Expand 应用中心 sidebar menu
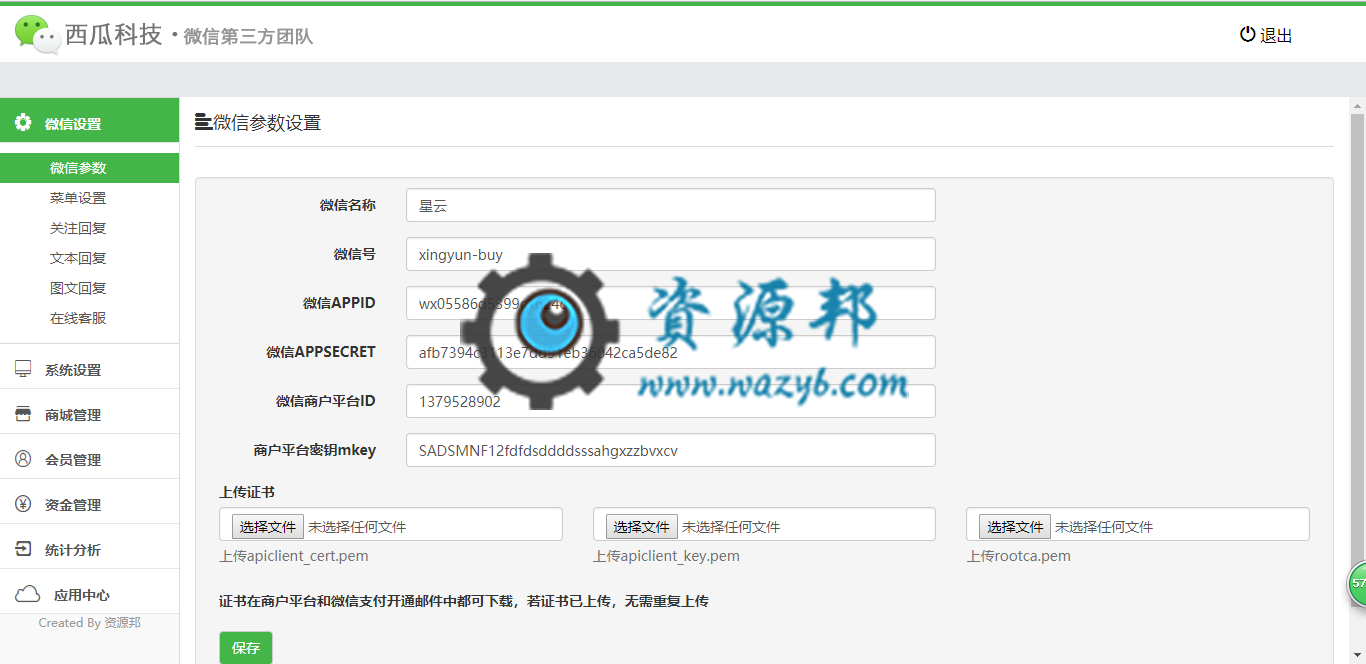This screenshot has width=1366, height=664. (90, 594)
